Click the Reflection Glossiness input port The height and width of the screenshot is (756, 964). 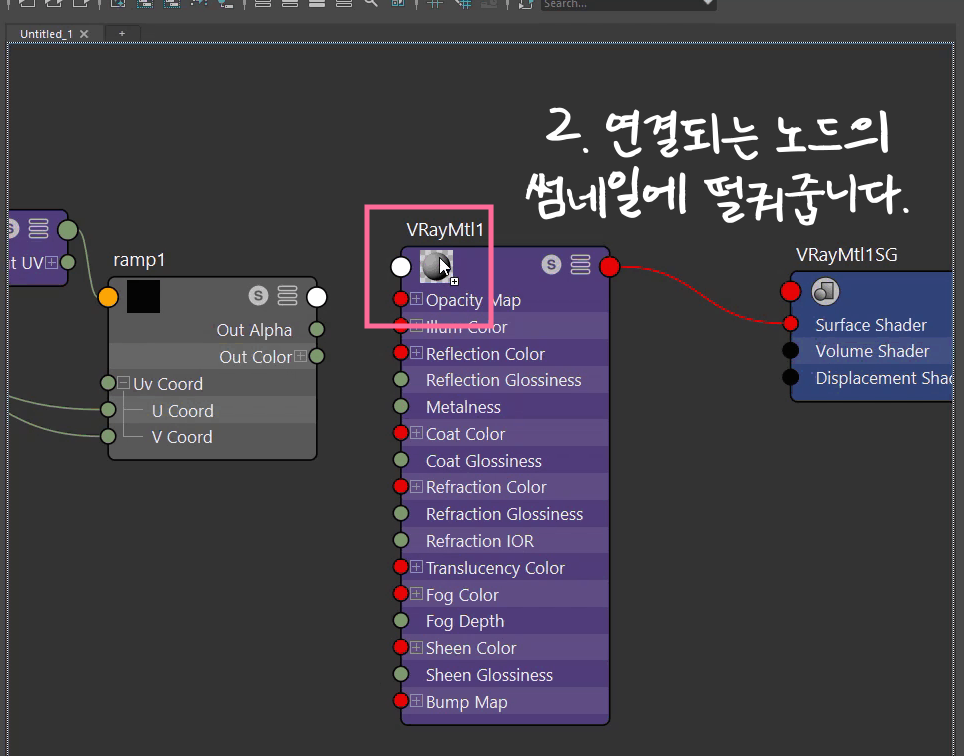tap(401, 380)
